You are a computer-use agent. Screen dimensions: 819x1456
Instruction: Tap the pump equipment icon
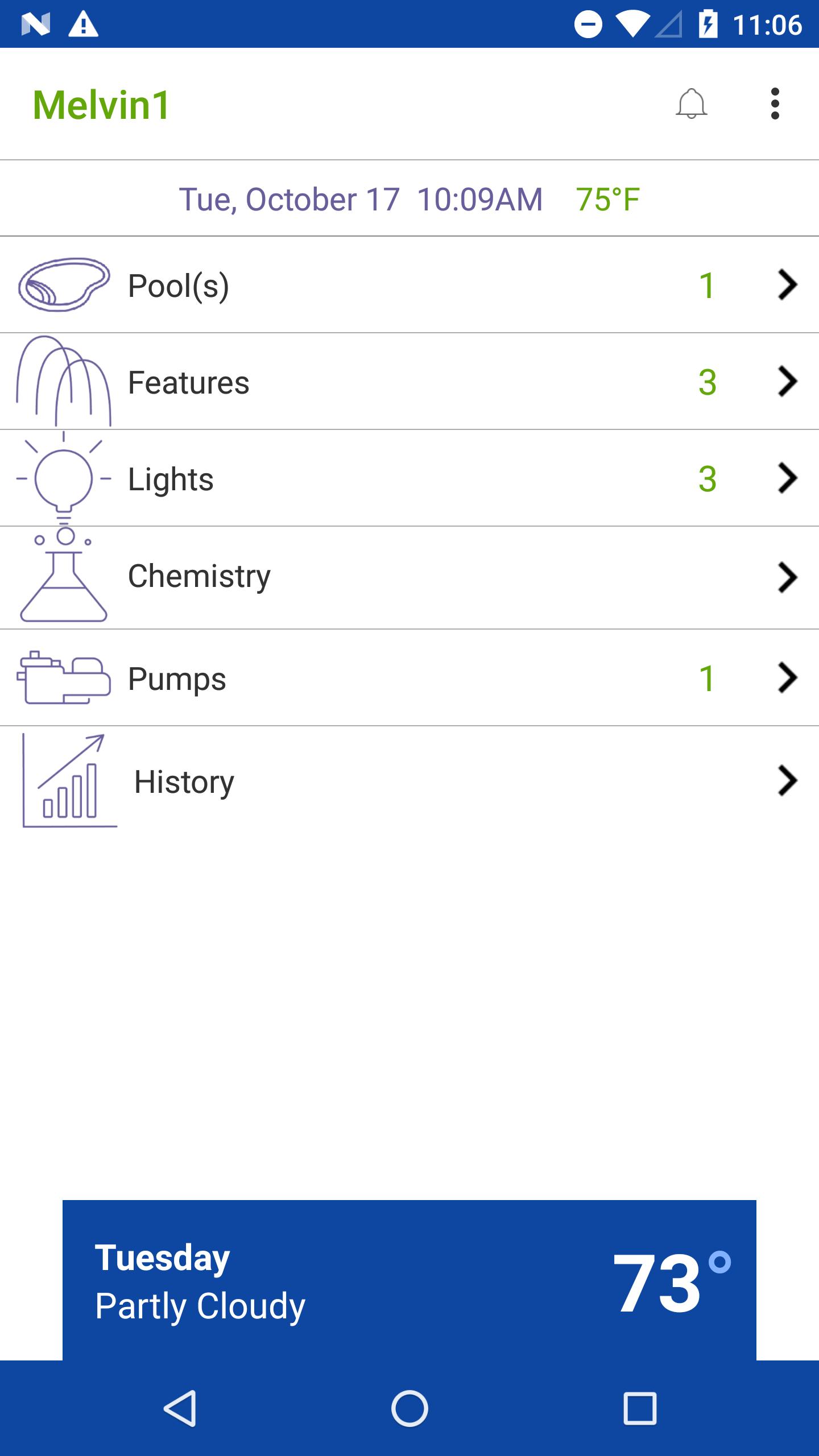pos(64,678)
